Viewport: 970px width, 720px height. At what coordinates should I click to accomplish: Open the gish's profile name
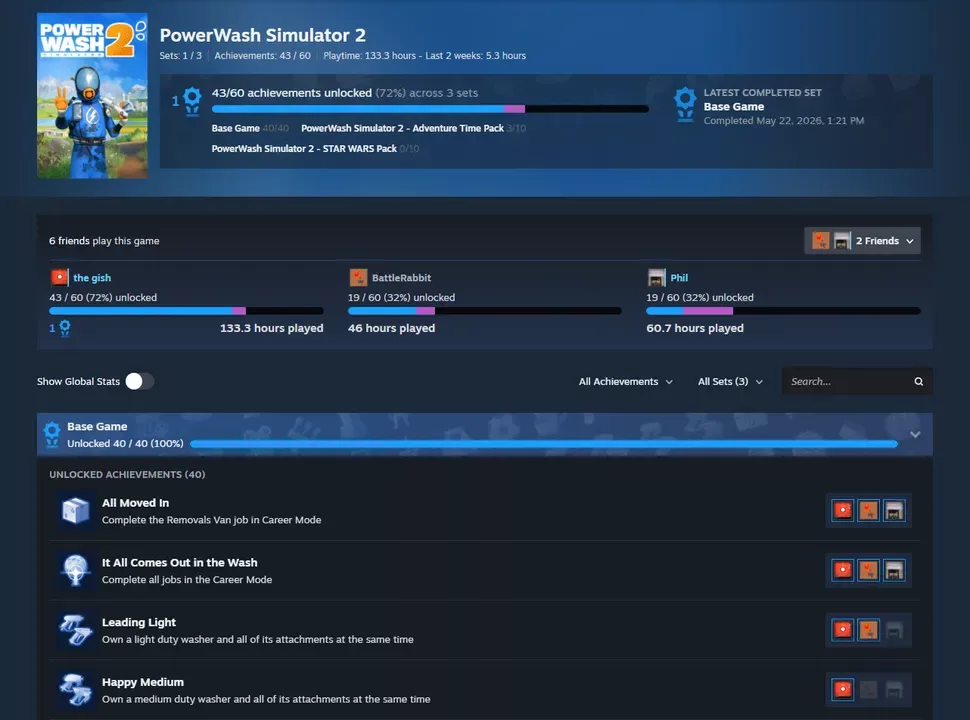point(92,278)
